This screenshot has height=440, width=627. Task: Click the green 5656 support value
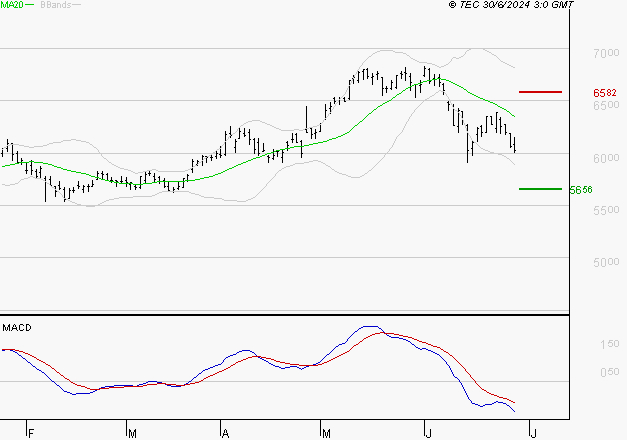pyautogui.click(x=581, y=190)
